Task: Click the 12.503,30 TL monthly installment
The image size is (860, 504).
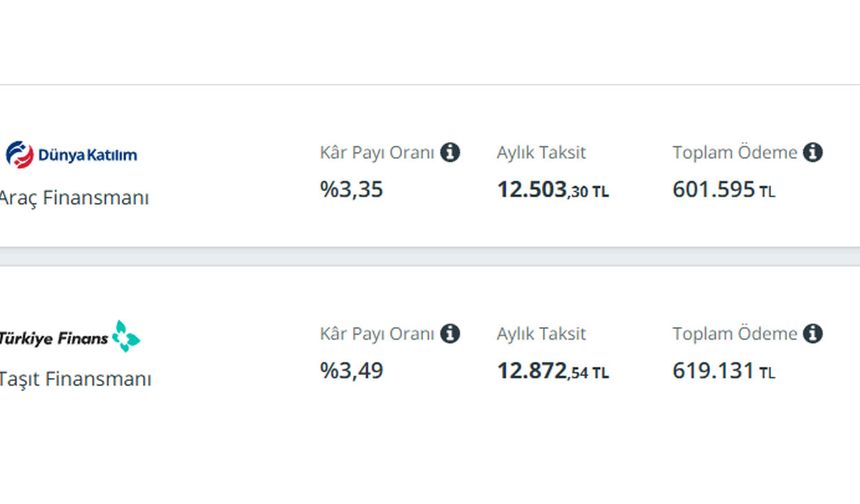Action: click(x=553, y=190)
